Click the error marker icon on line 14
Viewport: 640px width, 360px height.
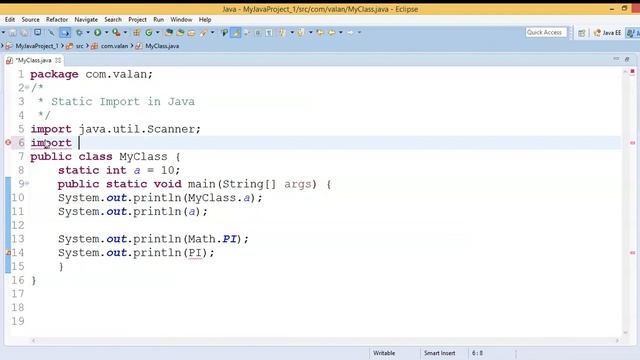tap(8, 253)
